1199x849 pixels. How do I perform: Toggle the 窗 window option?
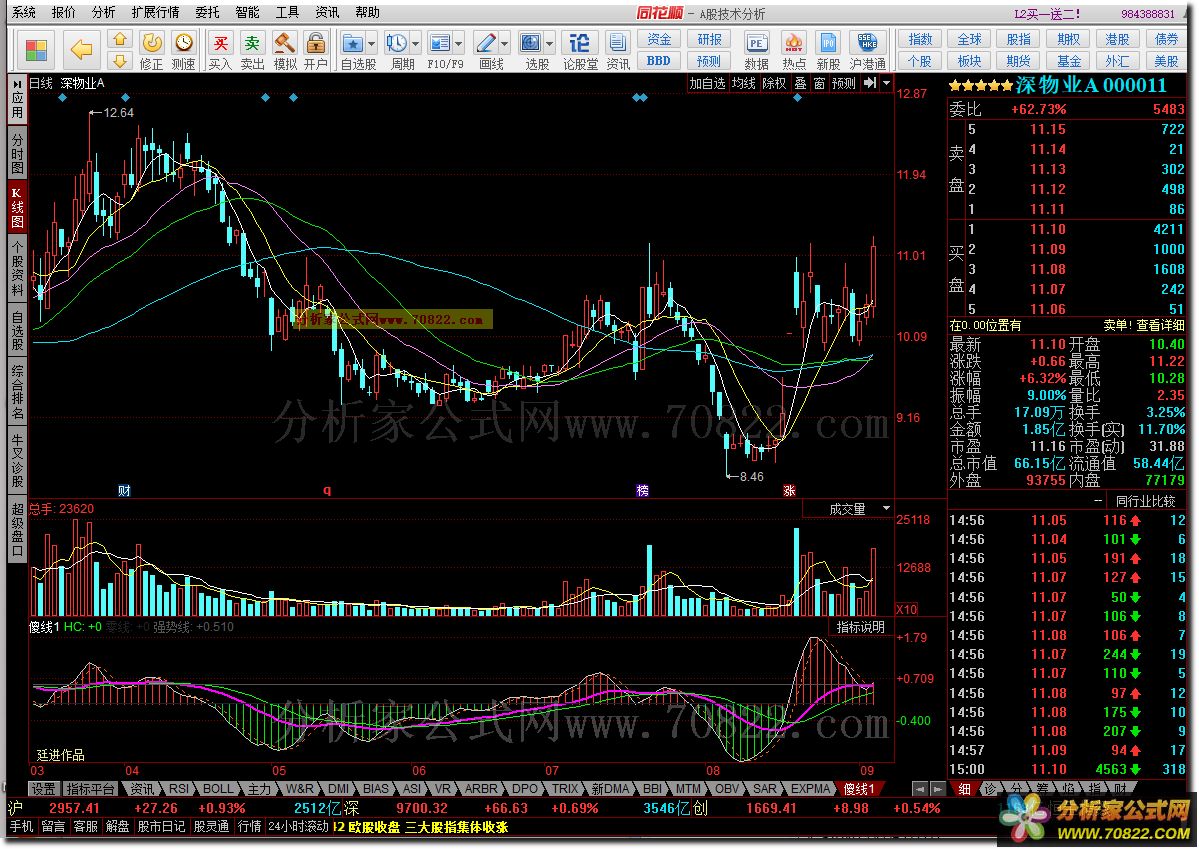(819, 83)
